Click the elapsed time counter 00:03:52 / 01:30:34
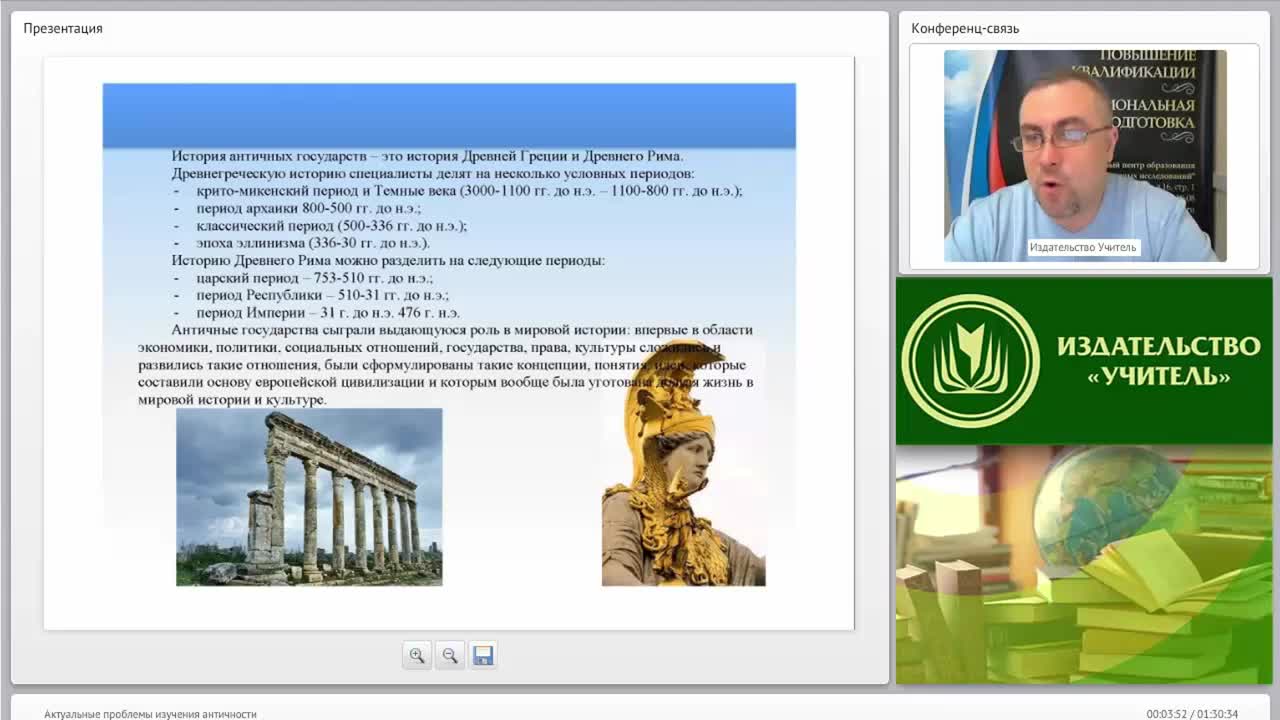 click(1192, 714)
